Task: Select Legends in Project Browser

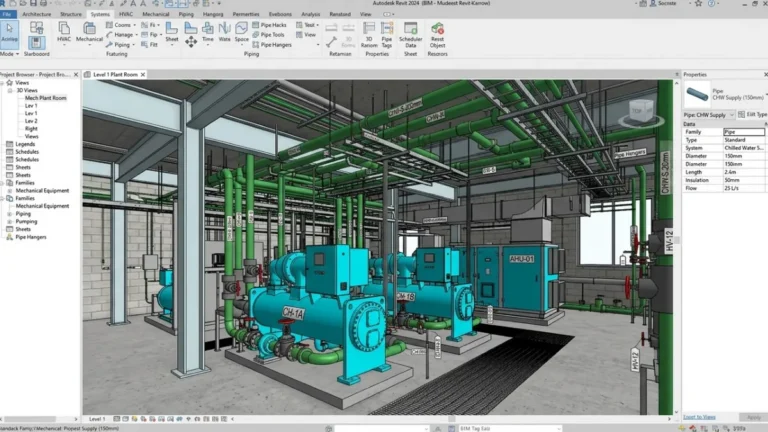Action: (25, 144)
